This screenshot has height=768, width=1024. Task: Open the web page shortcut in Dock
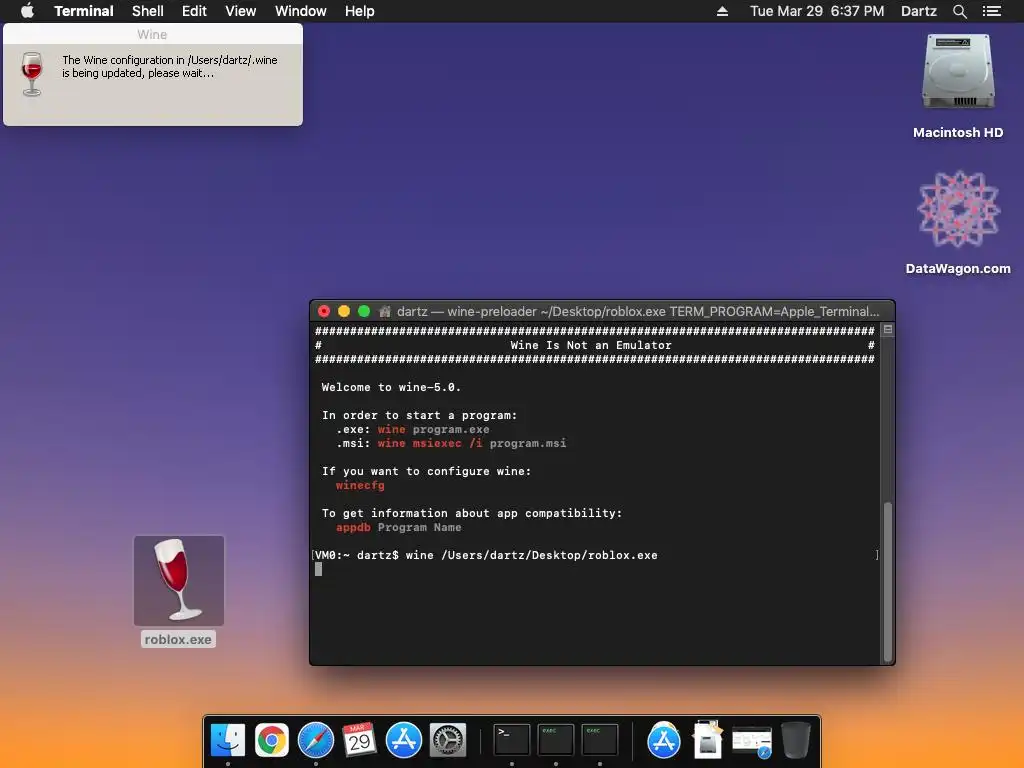pos(752,741)
